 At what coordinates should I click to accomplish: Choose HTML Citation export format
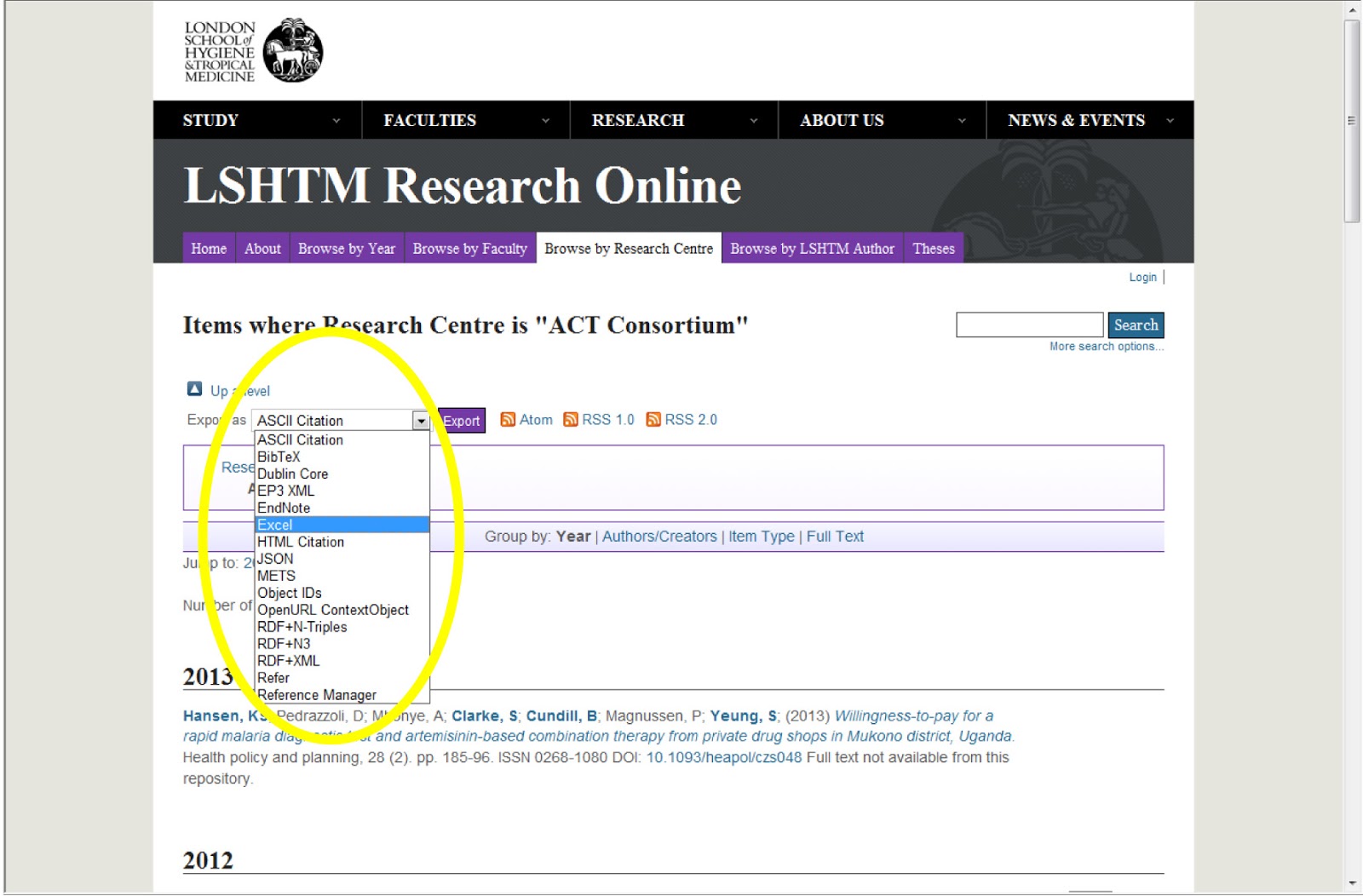pos(342,542)
